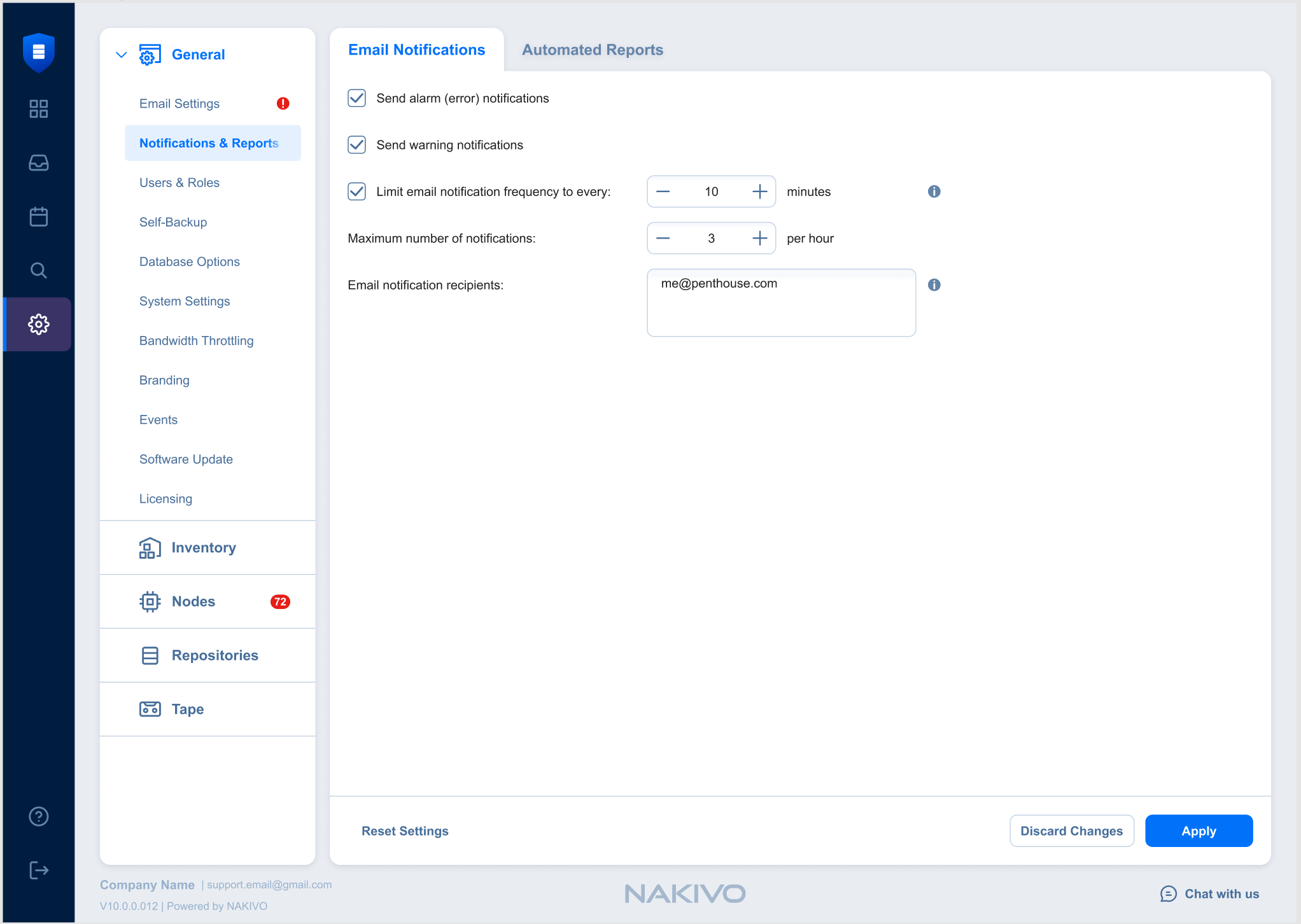Image resolution: width=1301 pixels, height=924 pixels.
Task: Open the calendar icon in sidebar
Action: click(38, 216)
